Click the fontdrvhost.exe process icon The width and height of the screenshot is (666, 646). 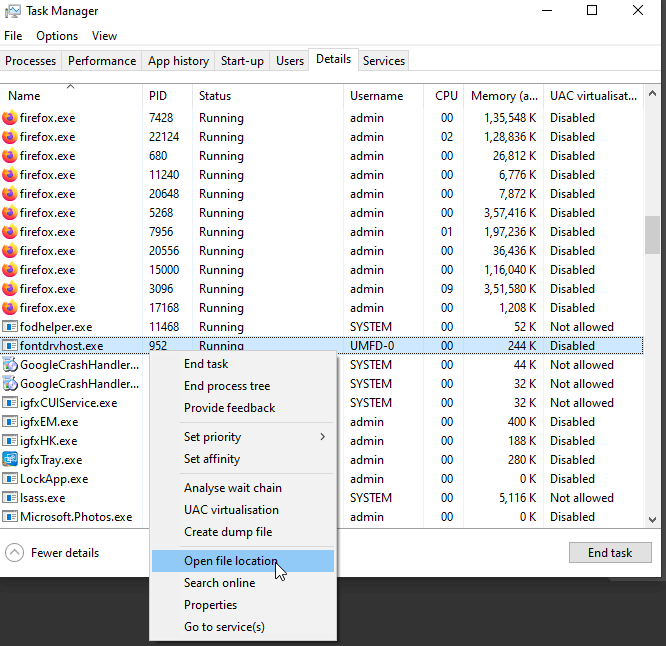coord(10,346)
